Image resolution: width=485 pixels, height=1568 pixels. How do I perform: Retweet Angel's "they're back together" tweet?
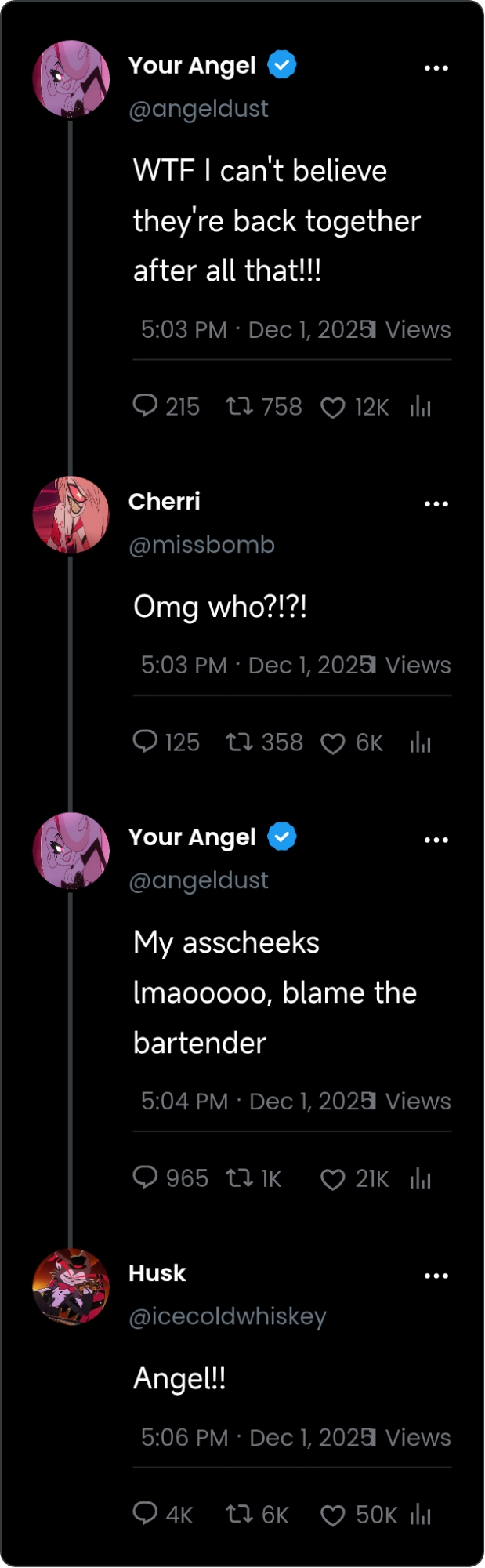click(239, 406)
